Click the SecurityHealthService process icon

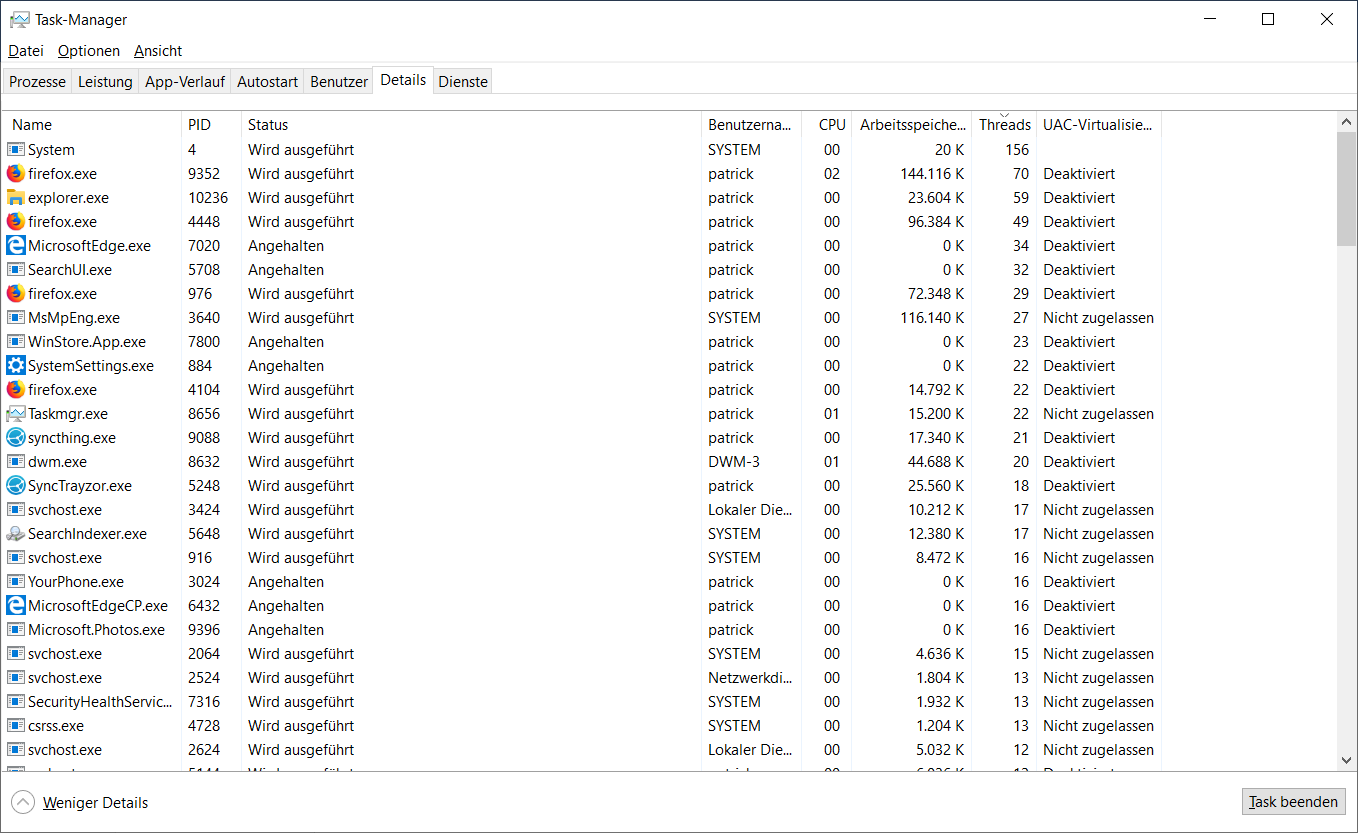point(16,701)
